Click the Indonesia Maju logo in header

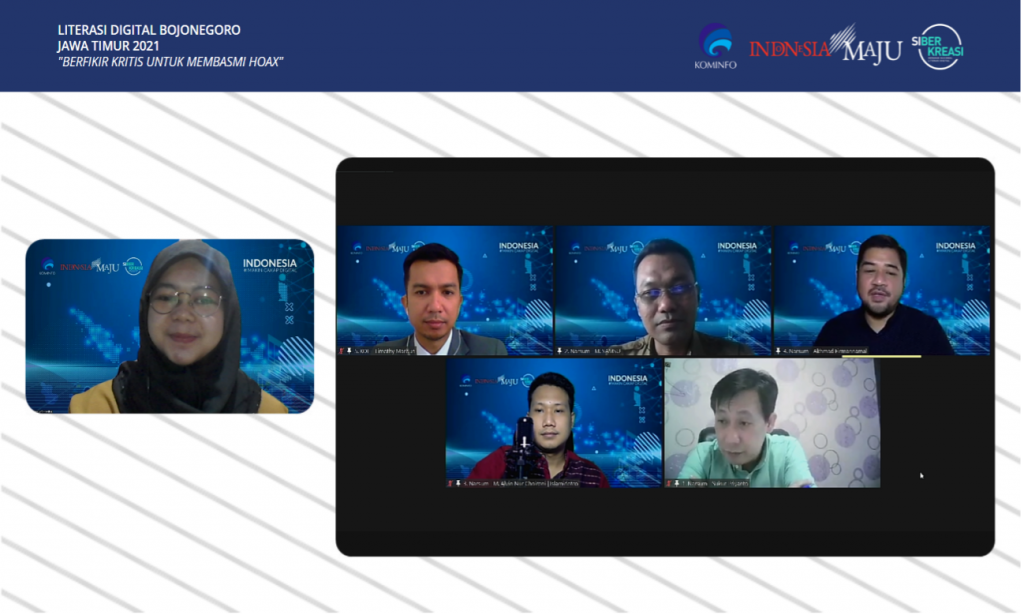[x=825, y=46]
